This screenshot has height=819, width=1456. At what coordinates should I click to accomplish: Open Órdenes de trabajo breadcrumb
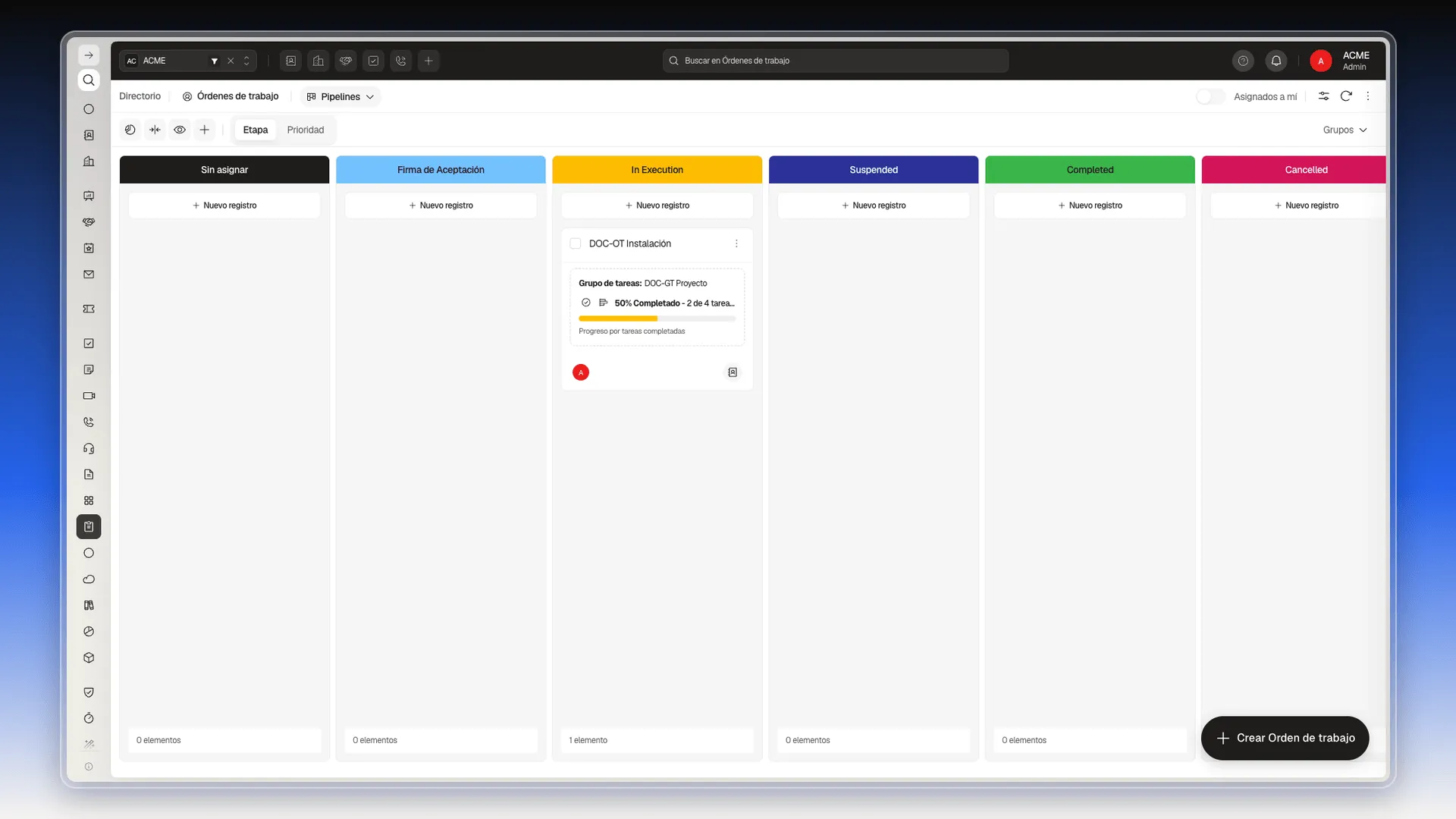[231, 96]
